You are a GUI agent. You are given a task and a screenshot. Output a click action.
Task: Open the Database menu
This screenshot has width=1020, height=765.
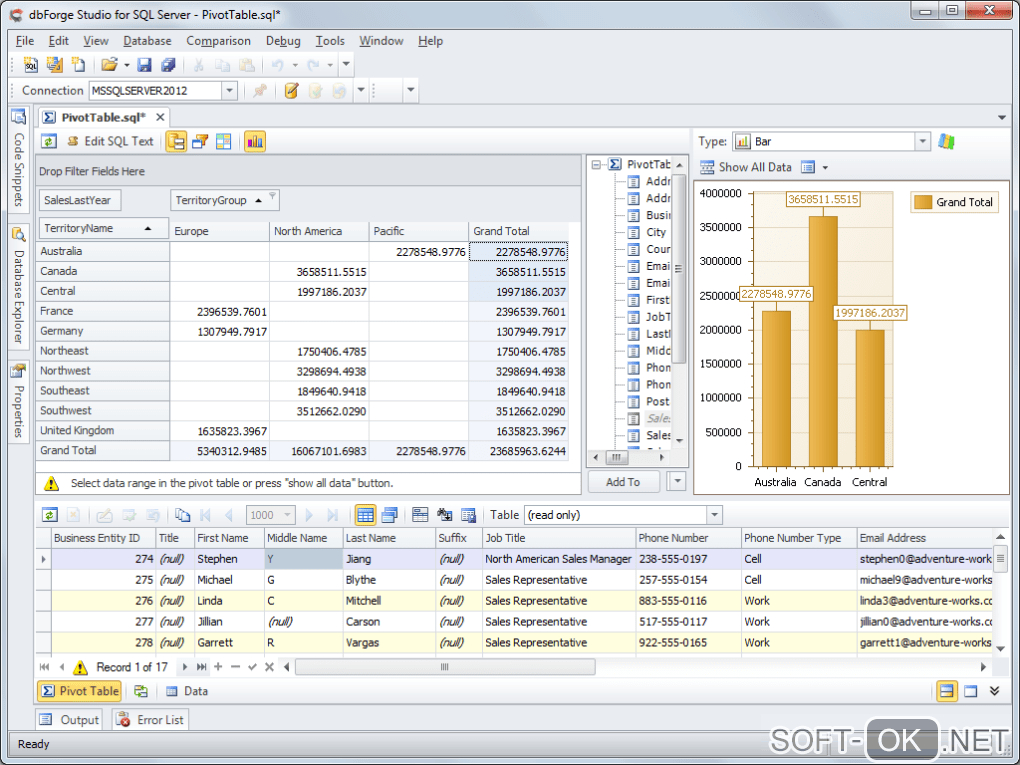point(147,41)
